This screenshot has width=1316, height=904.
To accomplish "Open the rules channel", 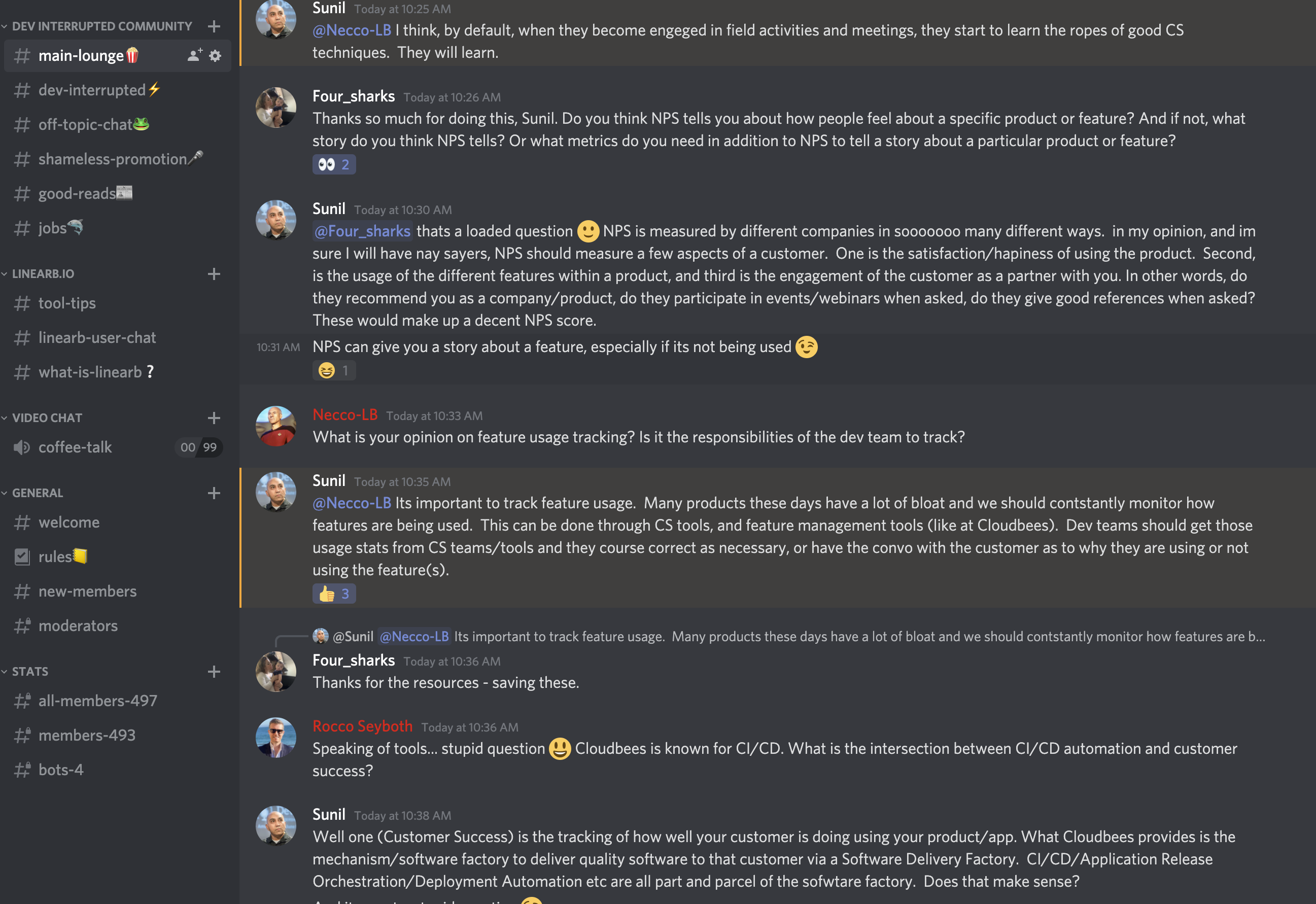I will (55, 557).
